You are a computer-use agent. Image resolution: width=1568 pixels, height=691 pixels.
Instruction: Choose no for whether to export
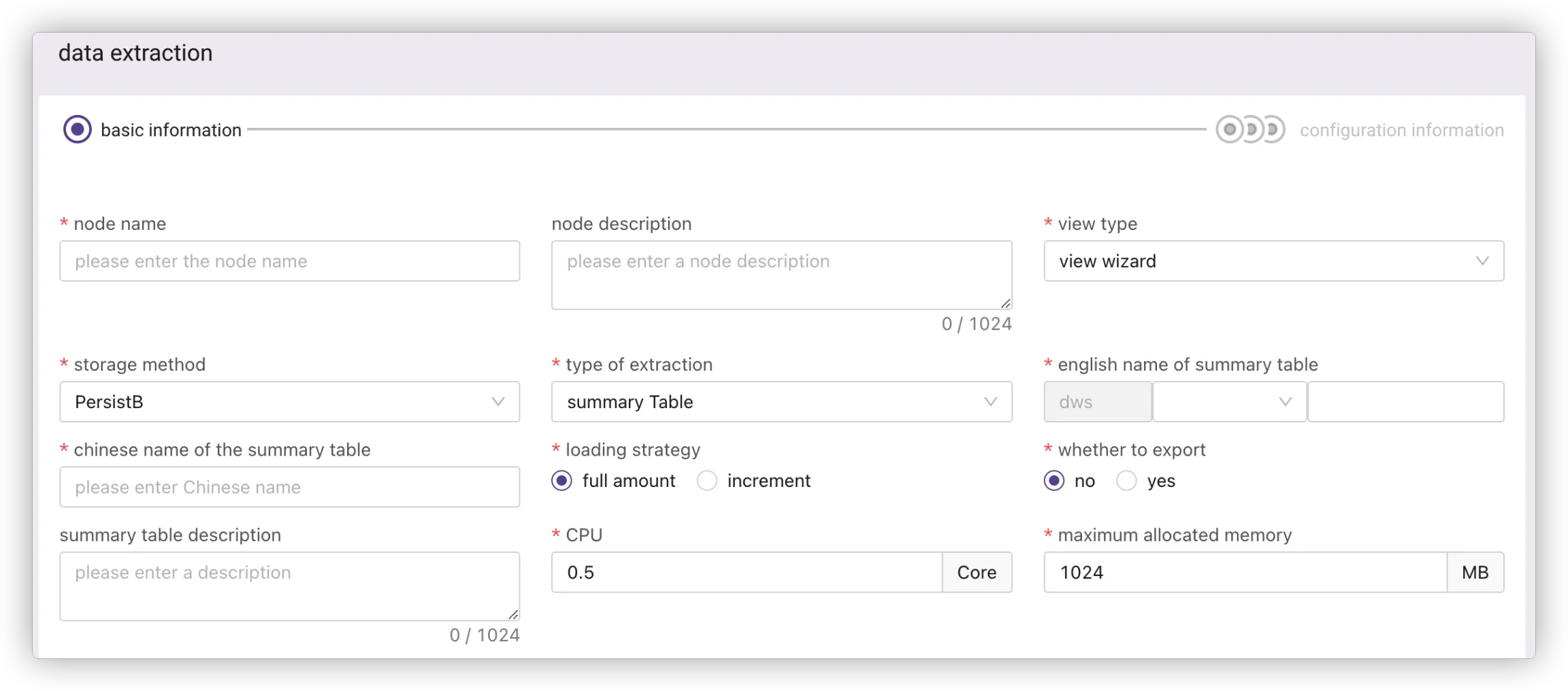click(x=1054, y=481)
